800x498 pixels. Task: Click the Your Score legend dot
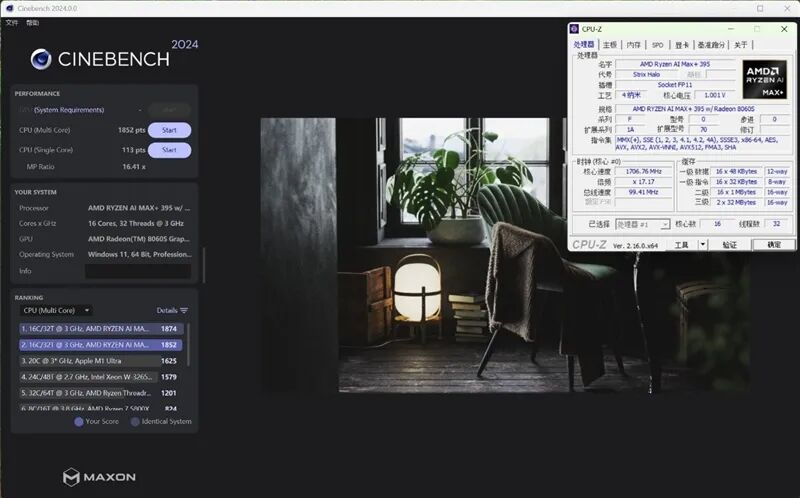point(79,422)
